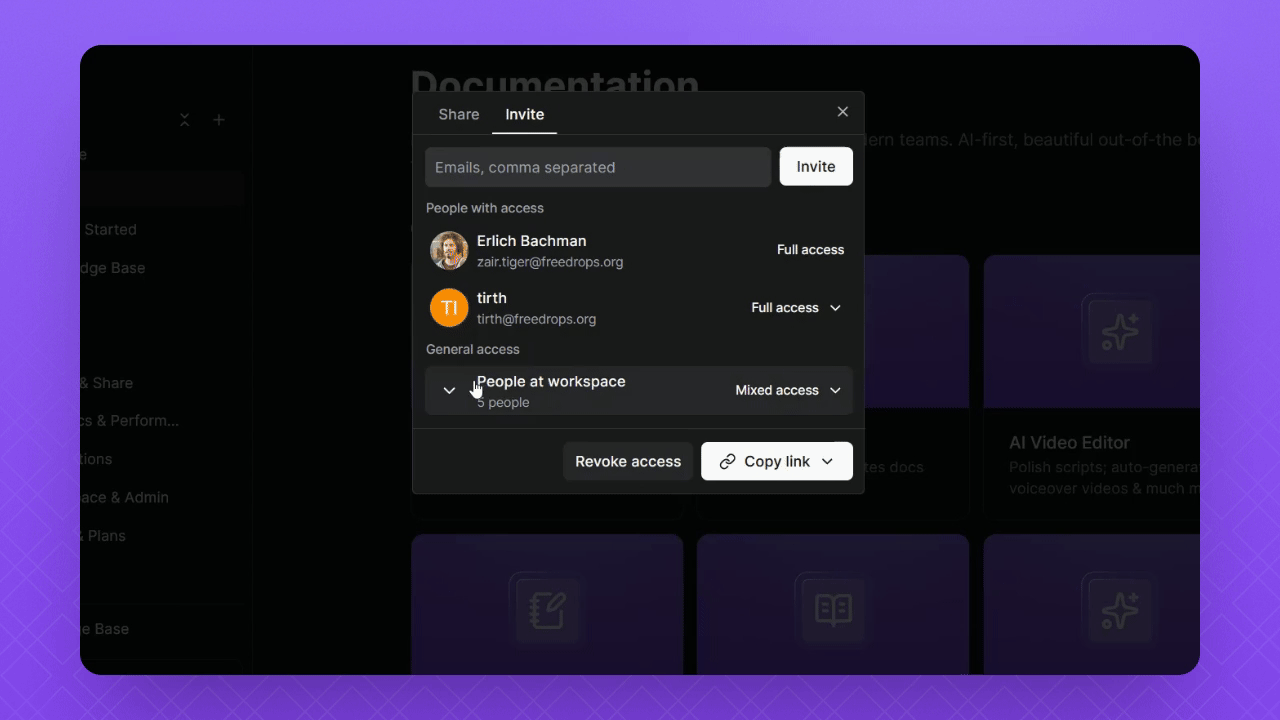Switch to the Share tab
The image size is (1280, 720).
459,115
